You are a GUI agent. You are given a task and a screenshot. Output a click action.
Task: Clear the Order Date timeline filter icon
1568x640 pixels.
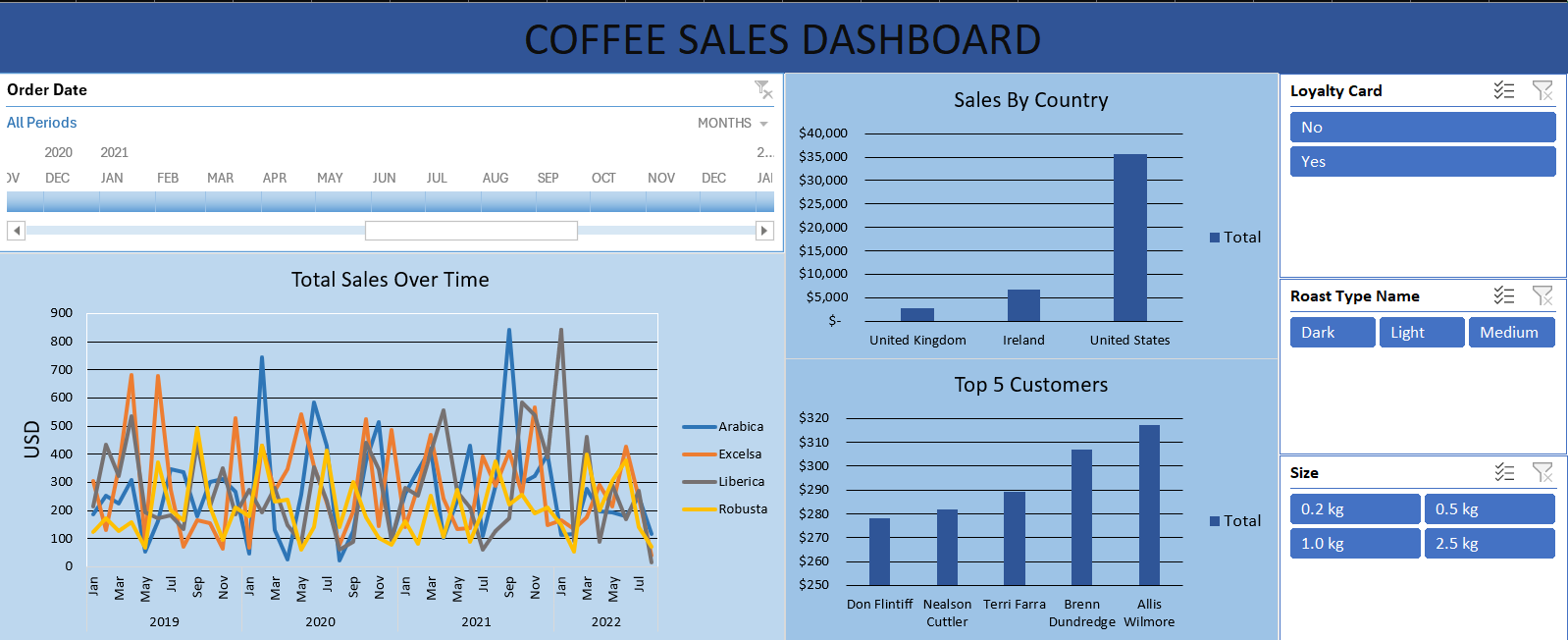tap(763, 90)
